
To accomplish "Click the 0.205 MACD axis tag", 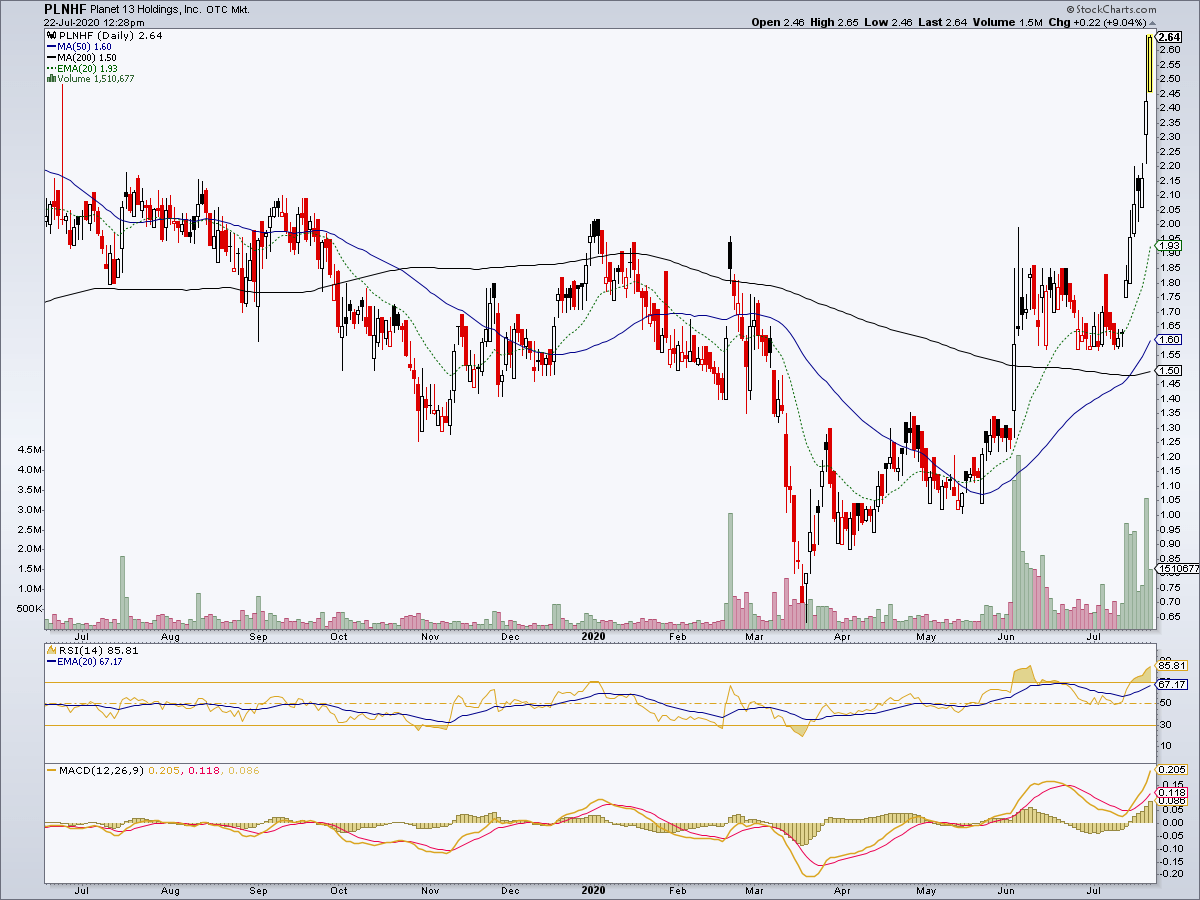I will point(1171,769).
